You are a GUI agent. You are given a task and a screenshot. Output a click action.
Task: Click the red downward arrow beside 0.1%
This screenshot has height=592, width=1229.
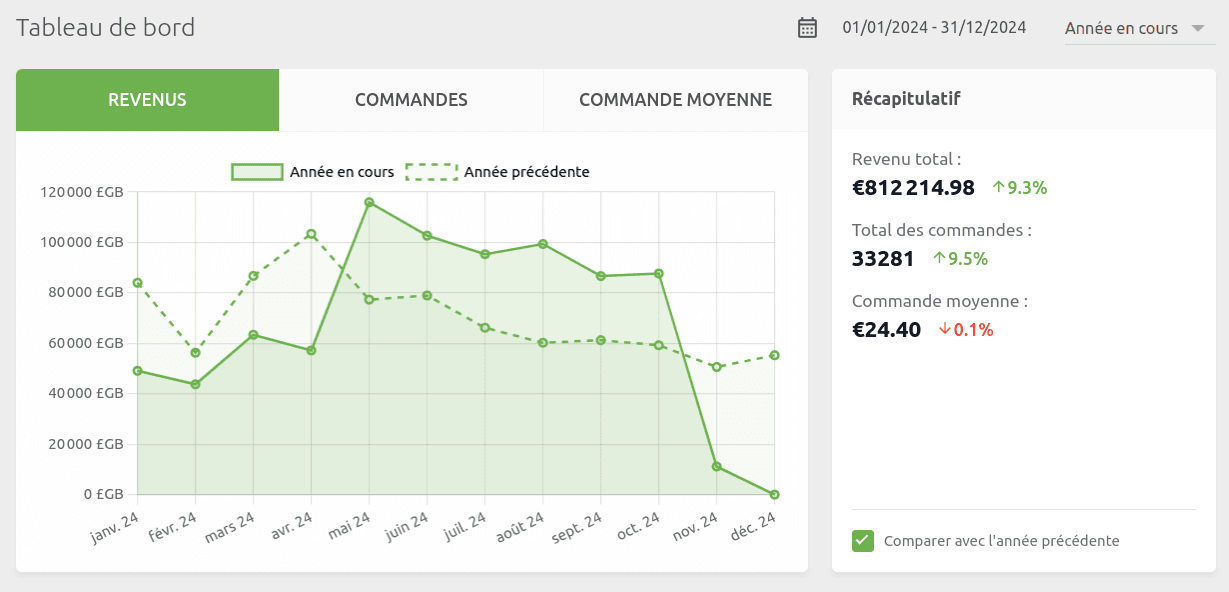click(x=946, y=329)
